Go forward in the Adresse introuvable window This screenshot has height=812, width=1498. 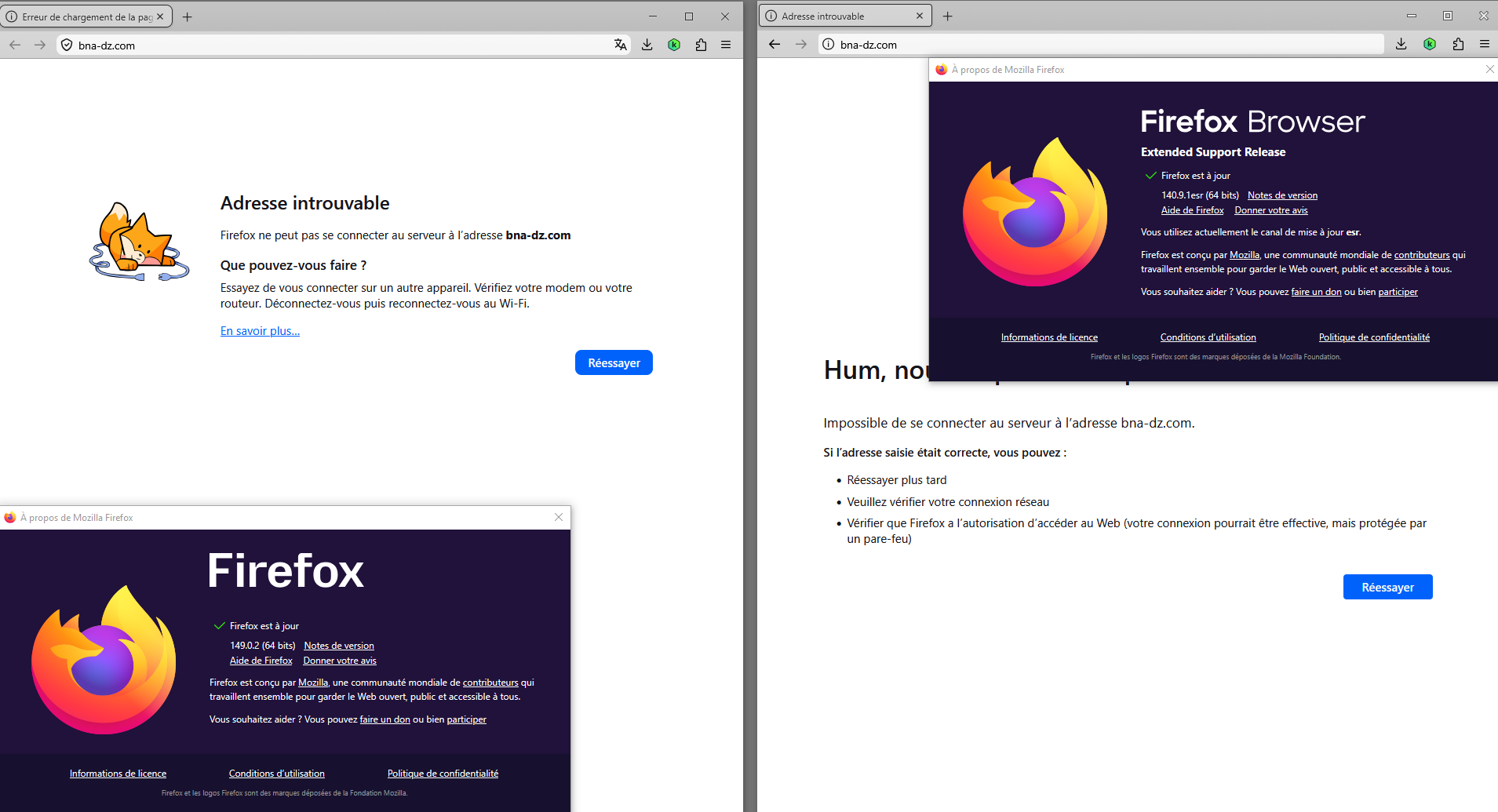pyautogui.click(x=800, y=45)
